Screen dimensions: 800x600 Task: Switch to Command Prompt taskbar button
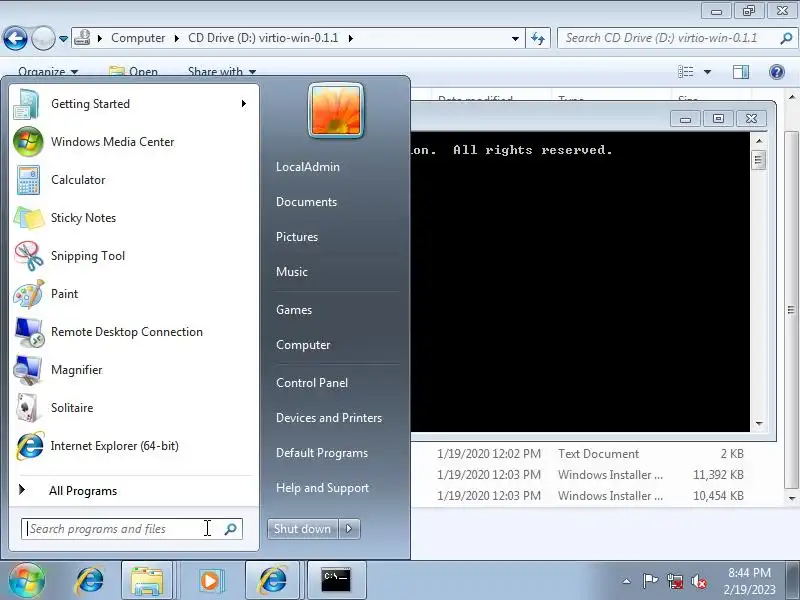click(336, 580)
